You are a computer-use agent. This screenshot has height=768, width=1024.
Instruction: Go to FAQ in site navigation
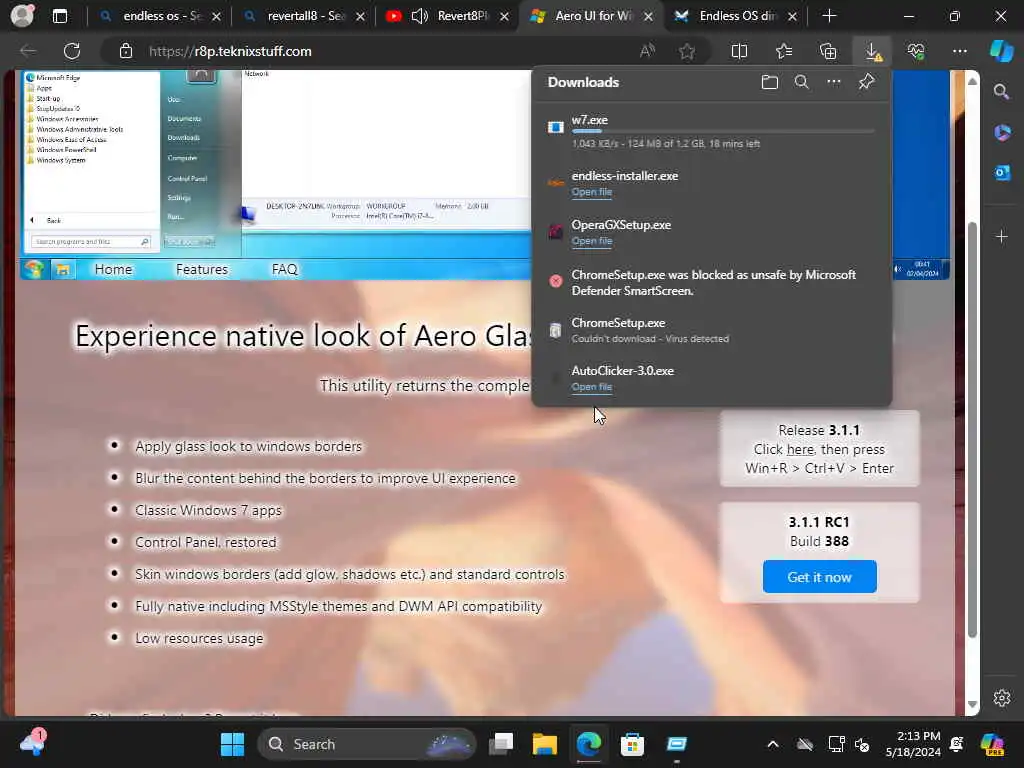(284, 269)
